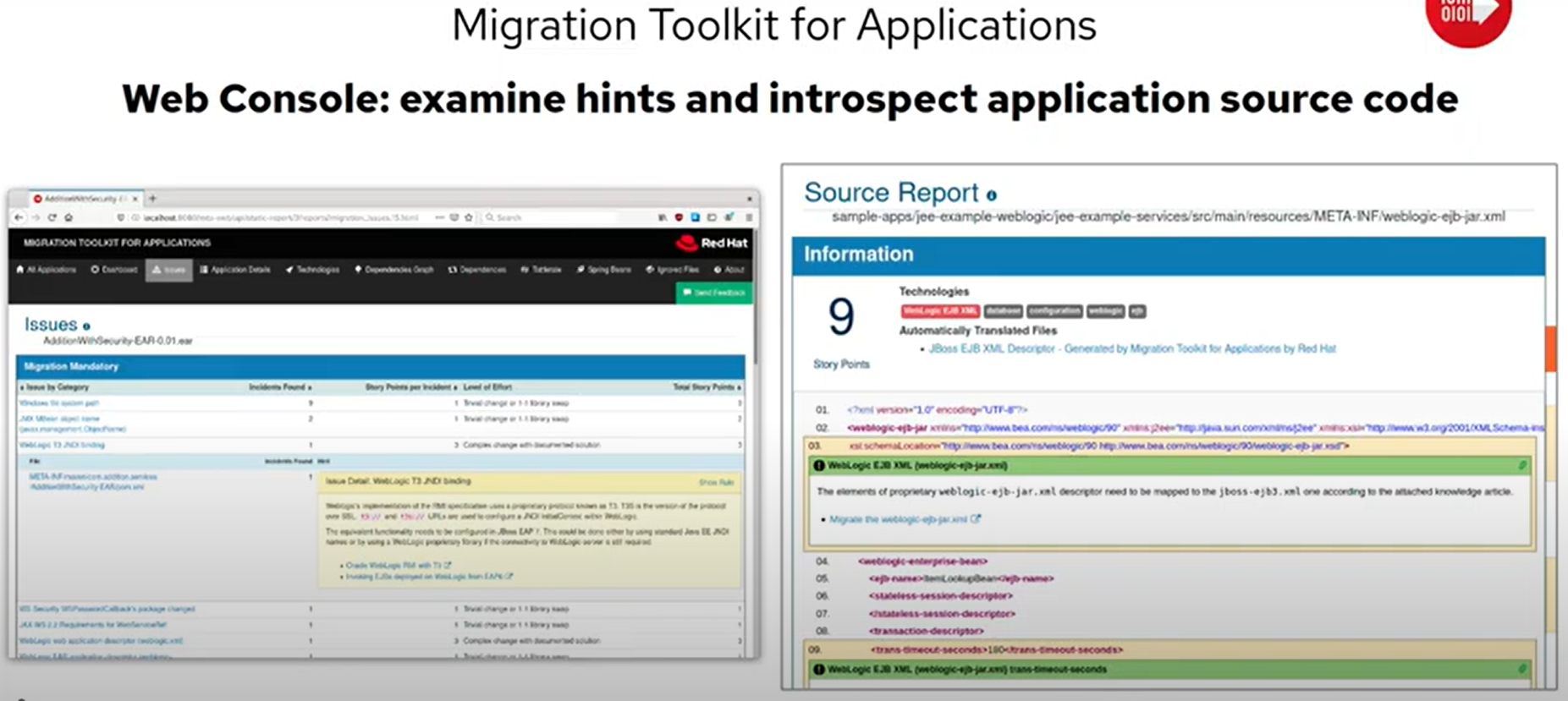Sort by Story Points per Incident column

pyautogui.click(x=411, y=387)
